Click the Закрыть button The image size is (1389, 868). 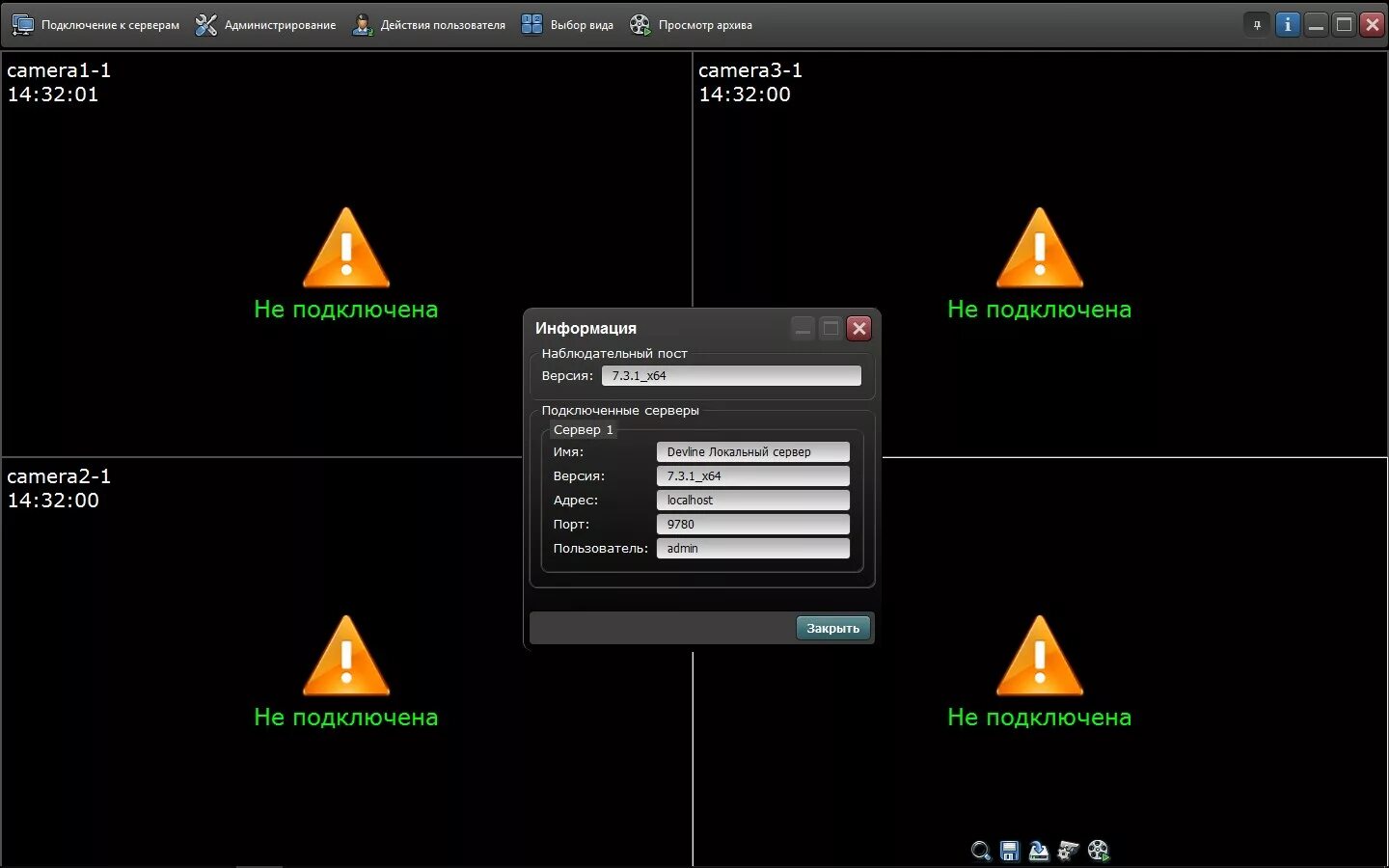[x=833, y=628]
